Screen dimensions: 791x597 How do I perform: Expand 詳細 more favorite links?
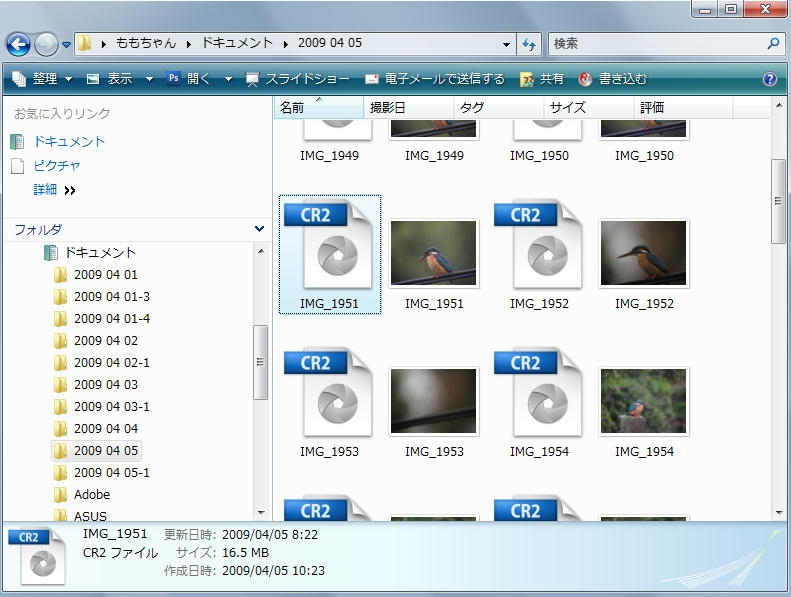54,190
